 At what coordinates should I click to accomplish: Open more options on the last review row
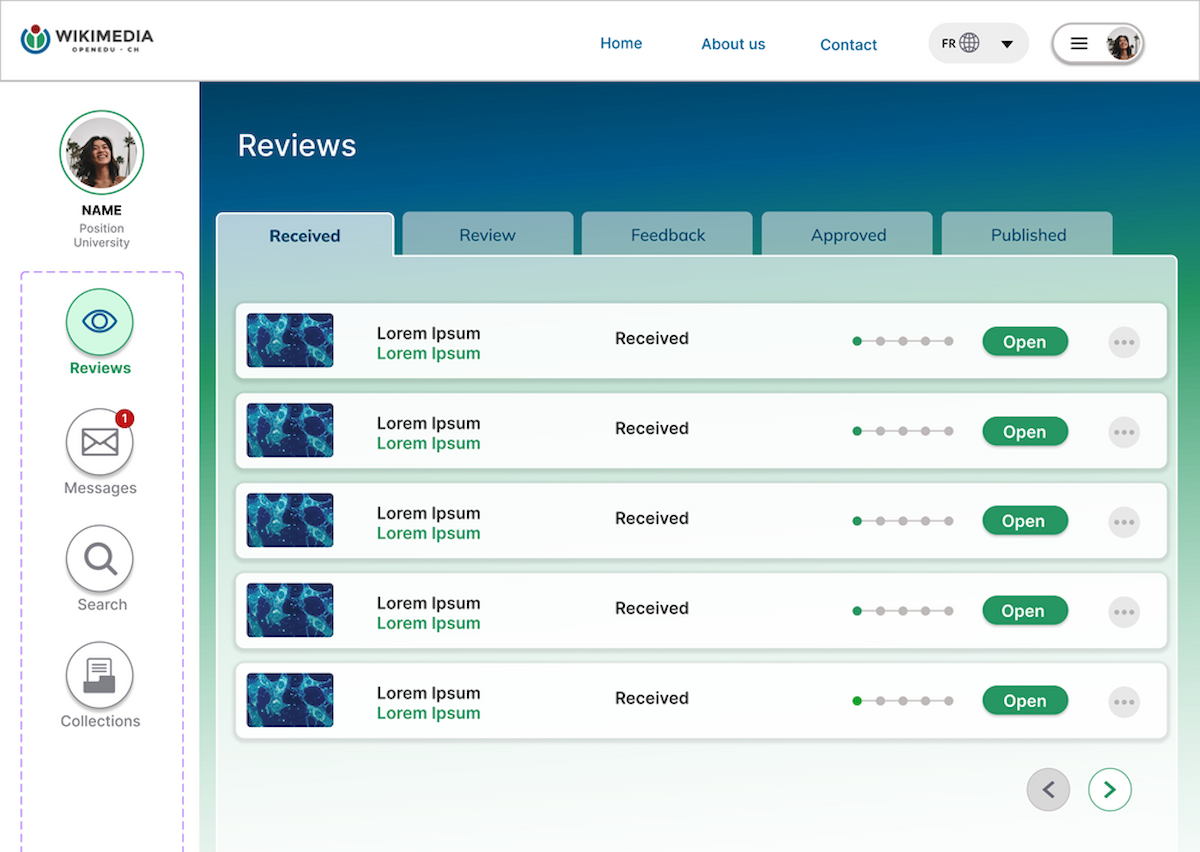(1124, 702)
